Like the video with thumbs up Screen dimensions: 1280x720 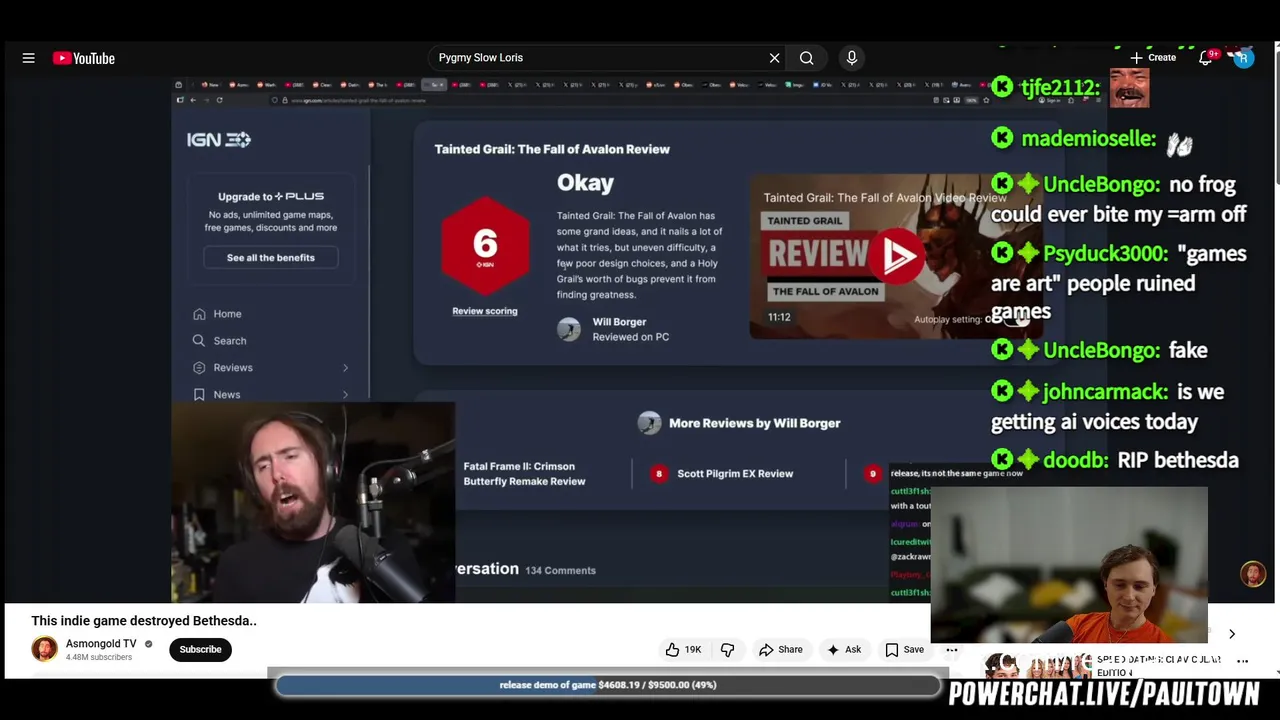(683, 650)
